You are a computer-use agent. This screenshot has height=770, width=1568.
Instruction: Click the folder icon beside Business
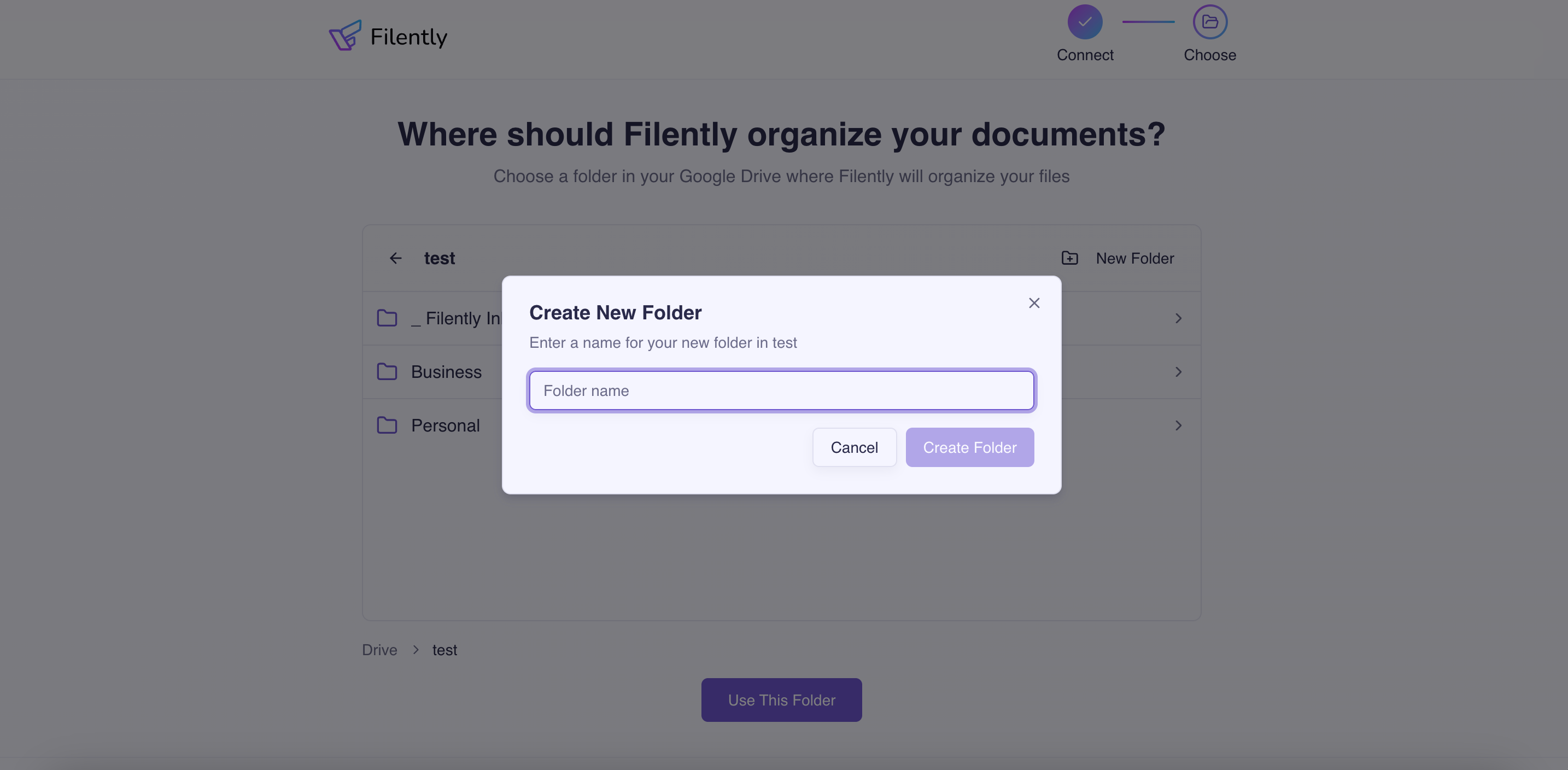tap(387, 372)
